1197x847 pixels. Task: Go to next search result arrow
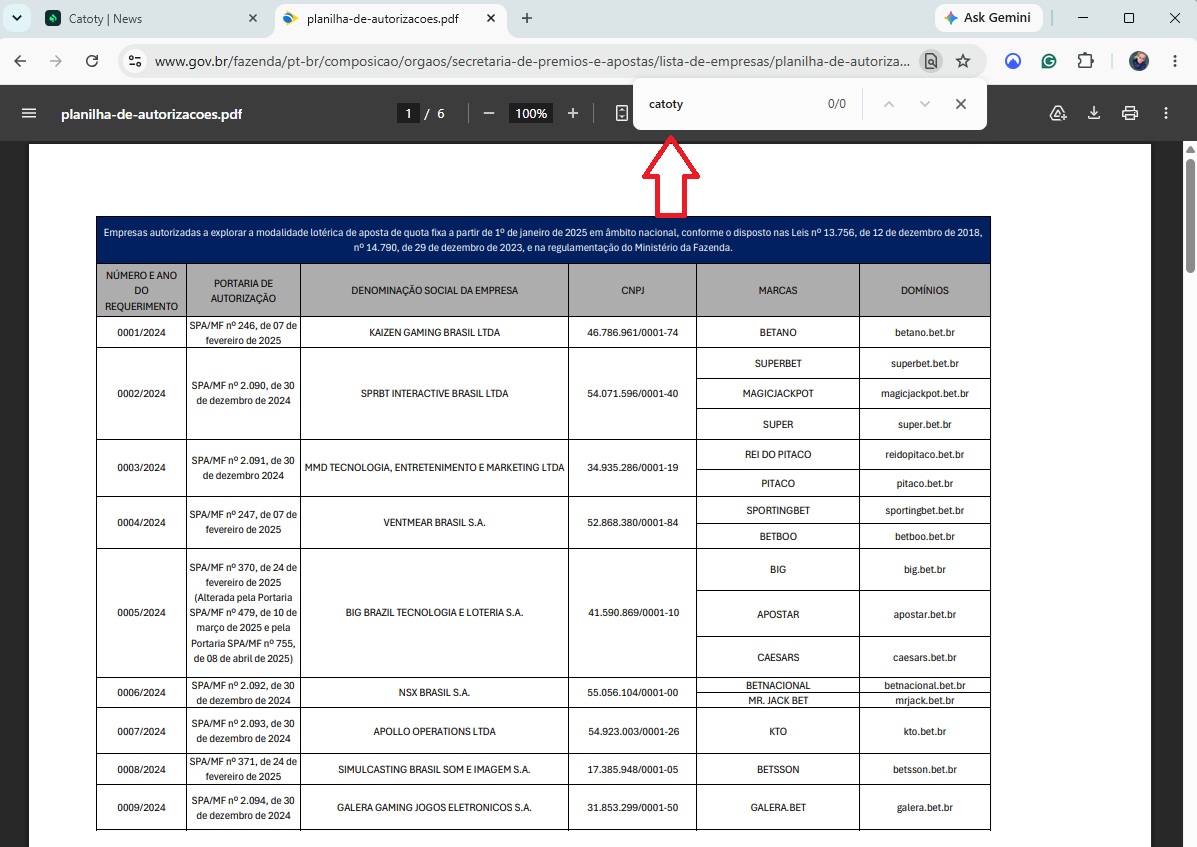pyautogui.click(x=924, y=104)
